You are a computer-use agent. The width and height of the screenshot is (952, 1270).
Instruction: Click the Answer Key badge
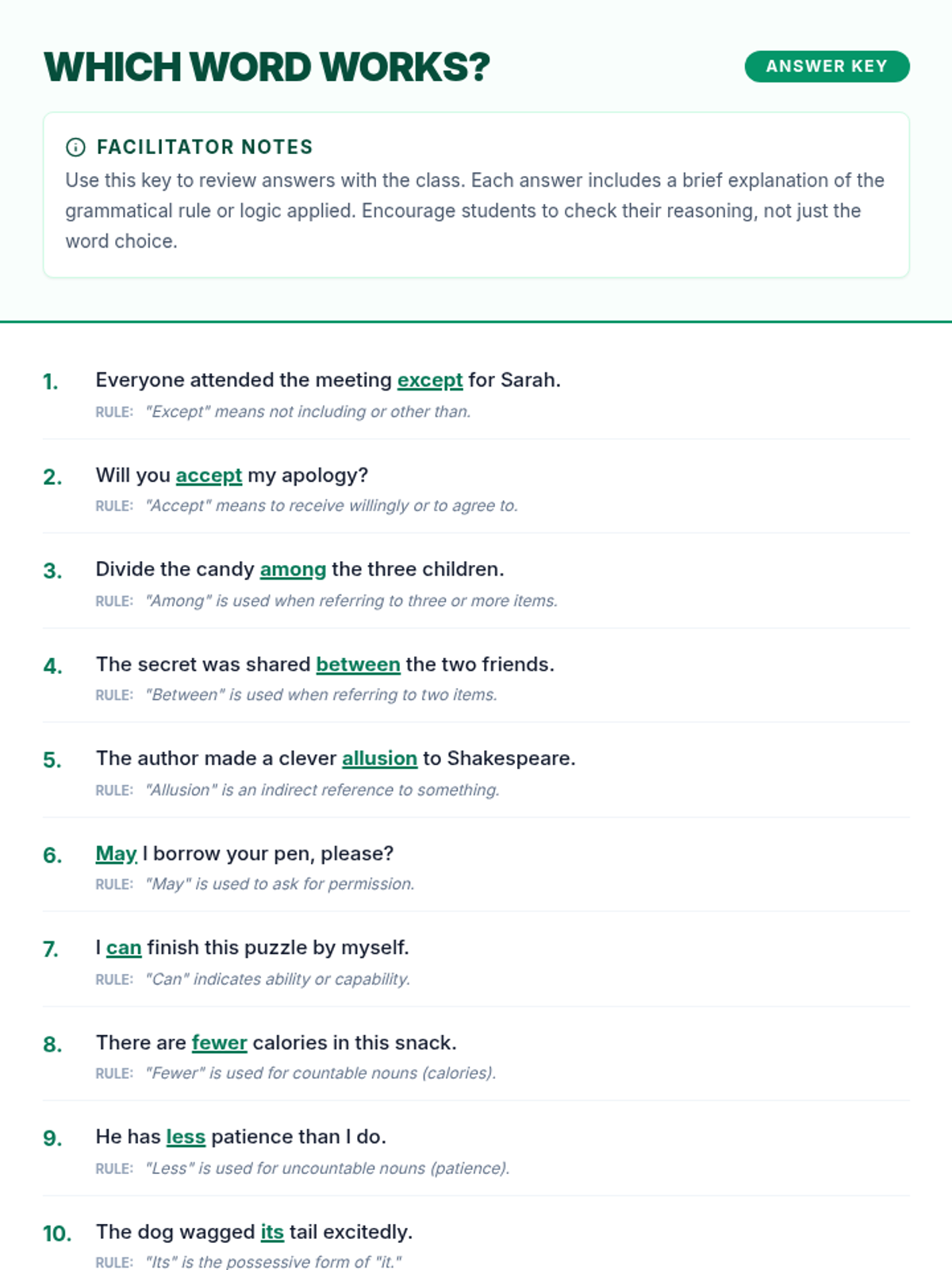tap(827, 67)
